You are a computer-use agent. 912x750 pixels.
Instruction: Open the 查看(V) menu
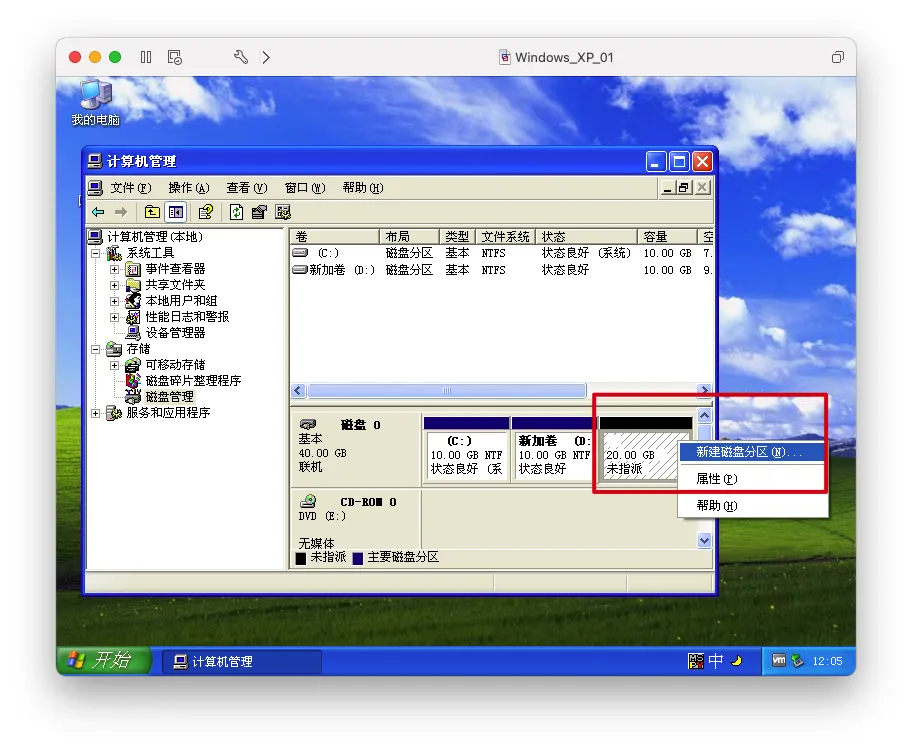[247, 188]
